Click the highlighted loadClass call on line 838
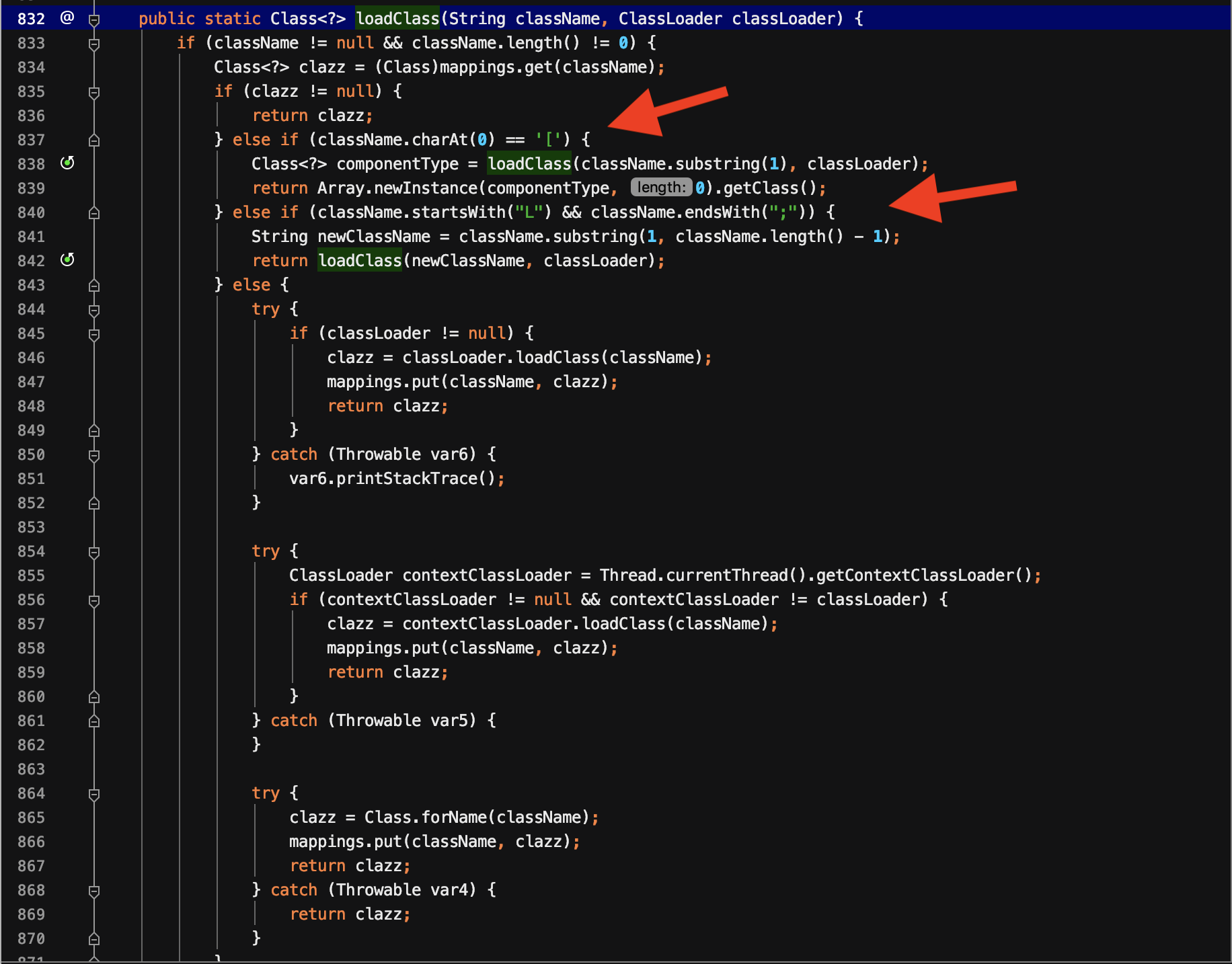 529,164
